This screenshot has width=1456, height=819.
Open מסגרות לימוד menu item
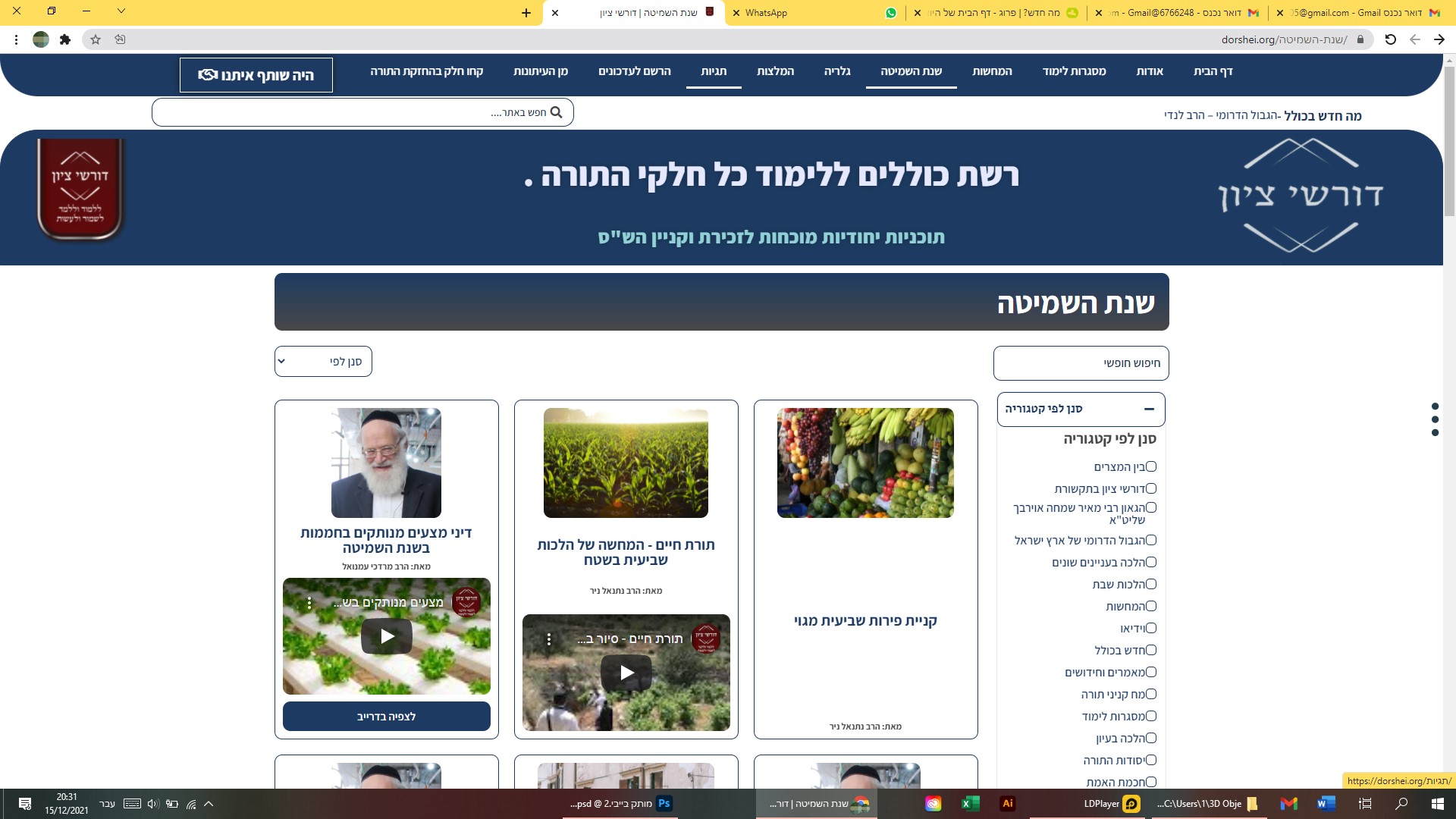(x=1074, y=71)
